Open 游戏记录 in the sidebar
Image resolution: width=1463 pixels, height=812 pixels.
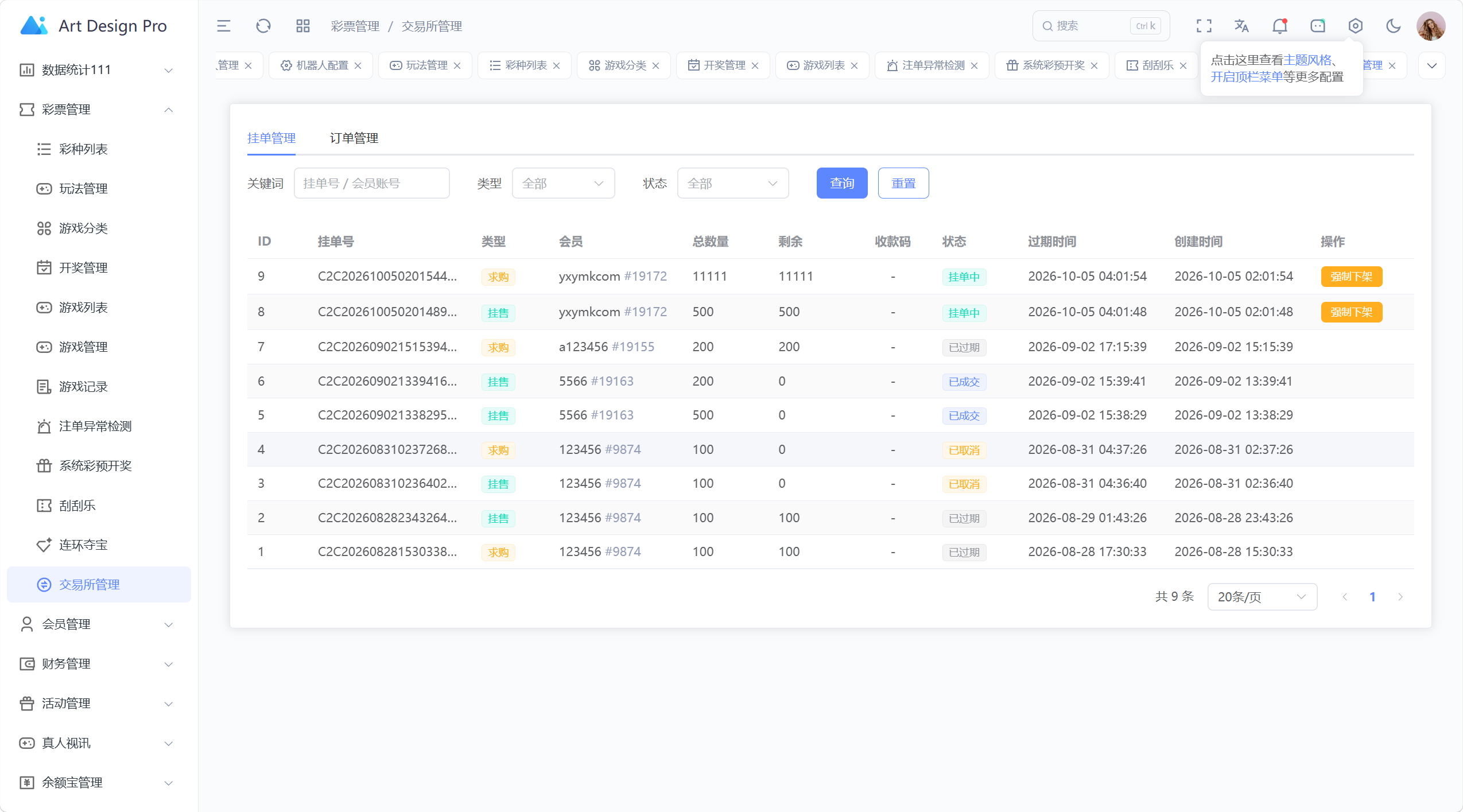coord(99,387)
